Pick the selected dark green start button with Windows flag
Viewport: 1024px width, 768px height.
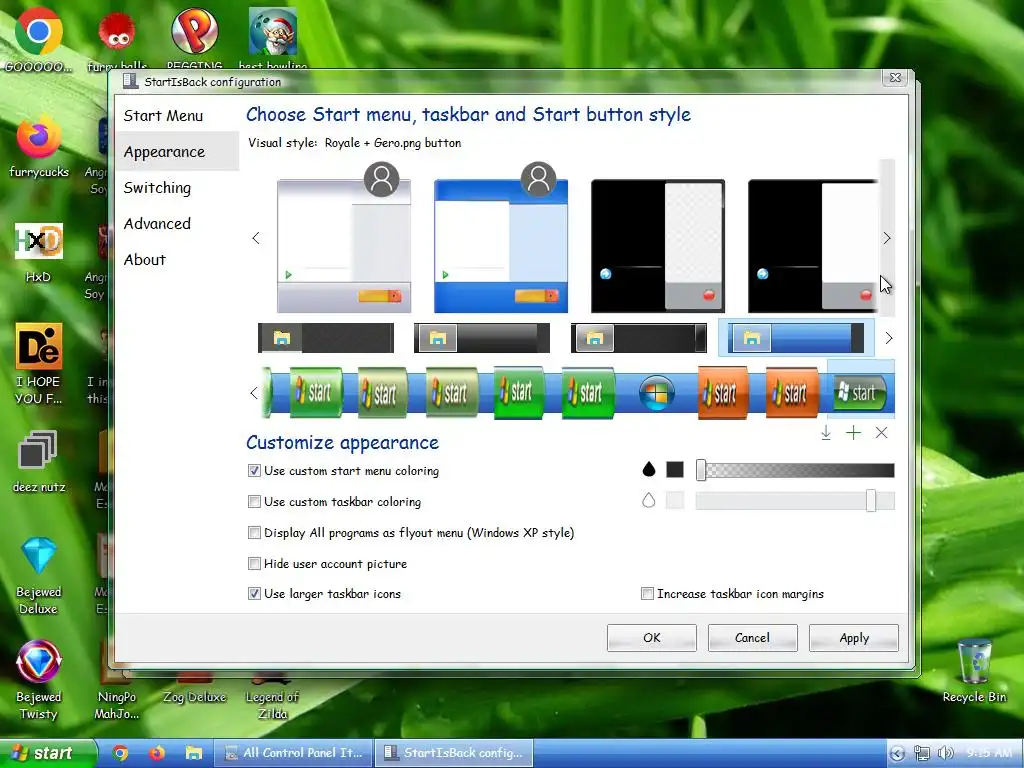tap(861, 392)
